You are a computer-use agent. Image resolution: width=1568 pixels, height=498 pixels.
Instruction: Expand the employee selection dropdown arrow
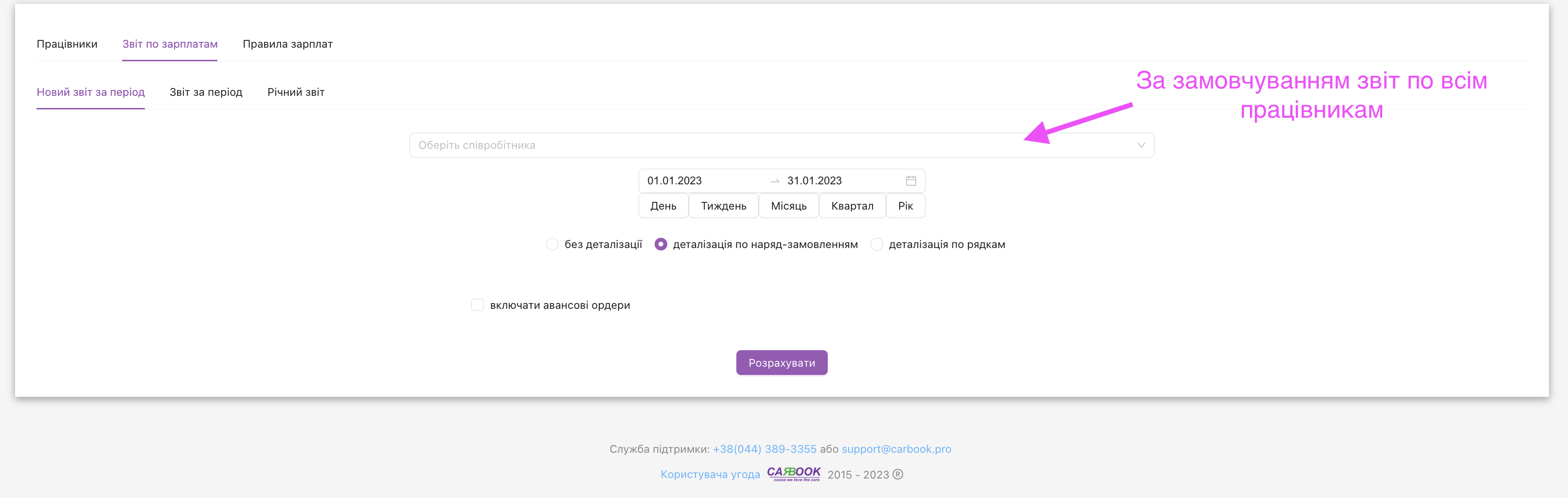[1140, 145]
